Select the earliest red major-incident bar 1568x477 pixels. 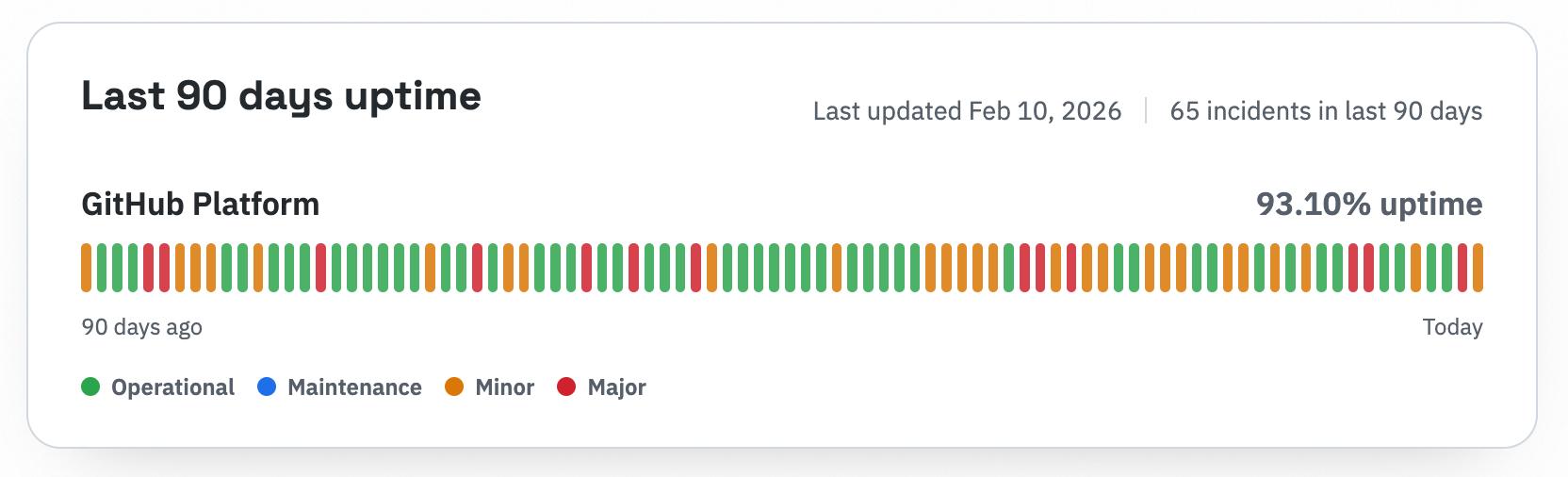pyautogui.click(x=149, y=268)
